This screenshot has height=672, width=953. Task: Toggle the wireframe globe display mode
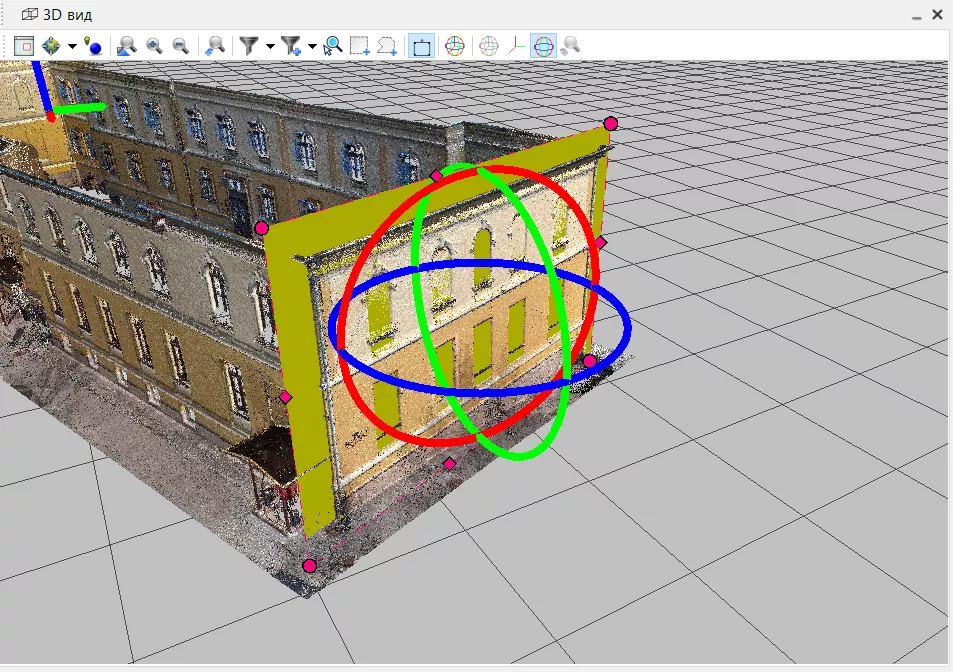point(488,45)
